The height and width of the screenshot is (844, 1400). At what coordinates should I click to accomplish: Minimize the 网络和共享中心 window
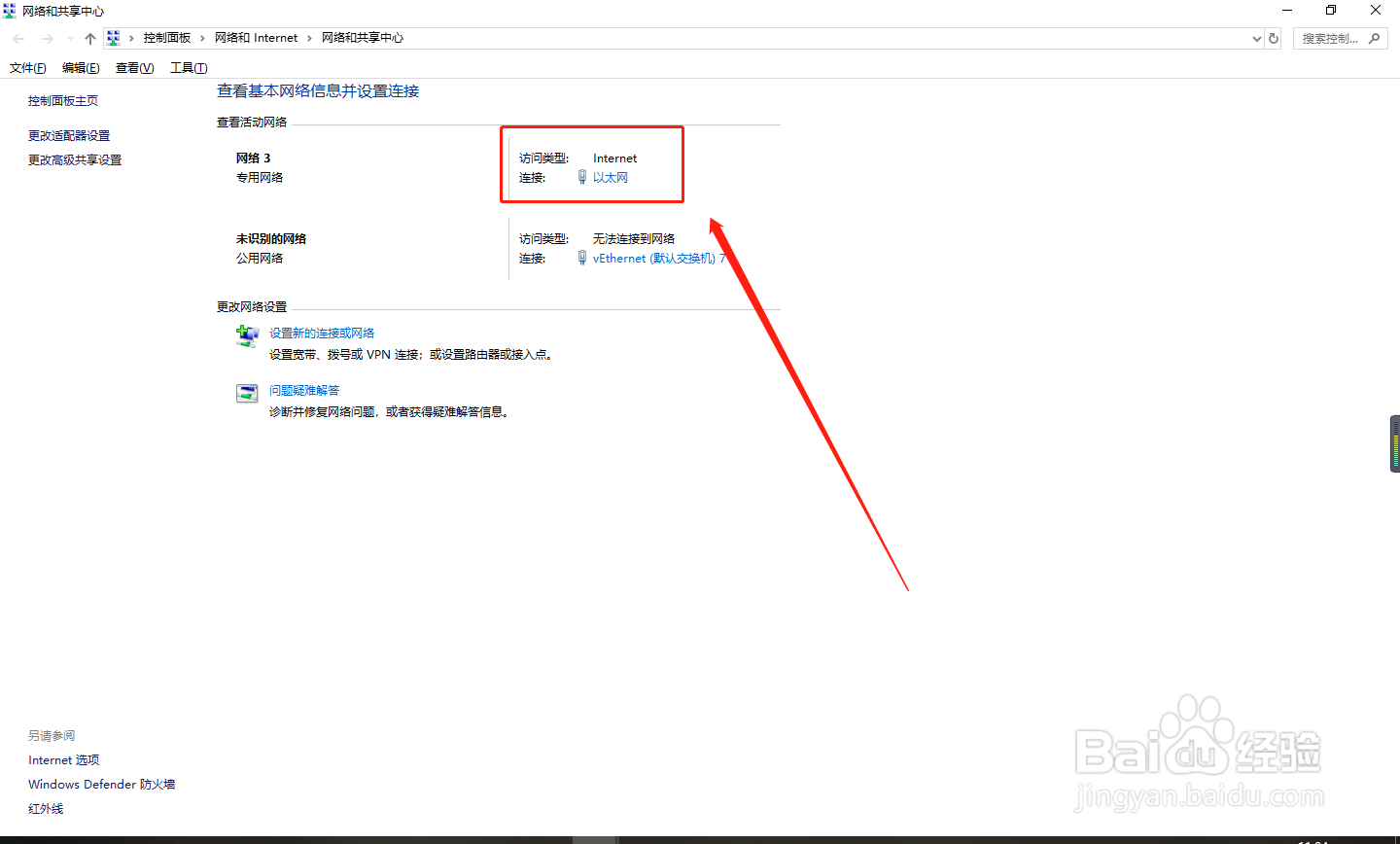coord(1287,11)
